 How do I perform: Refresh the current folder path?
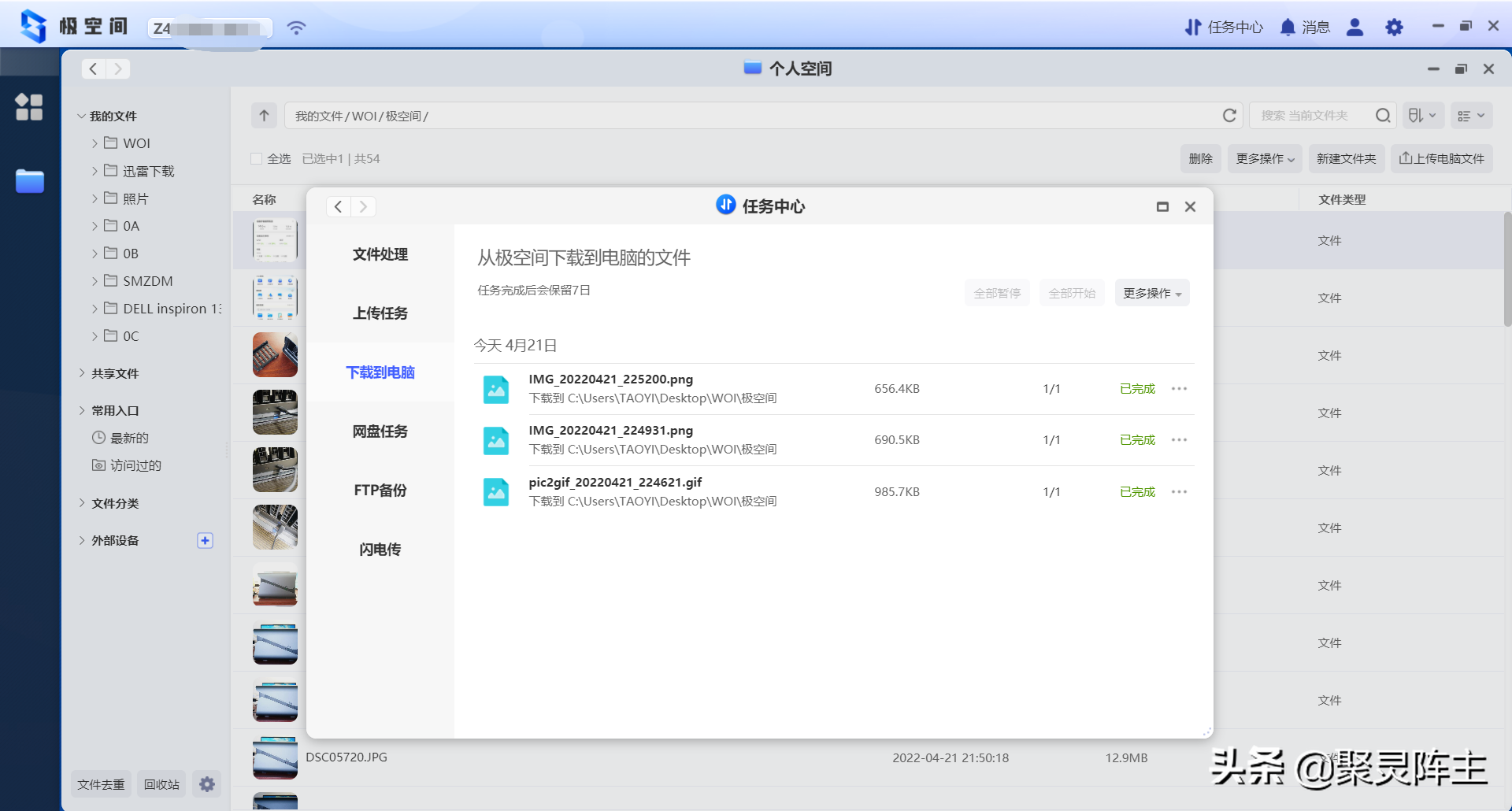point(1228,116)
